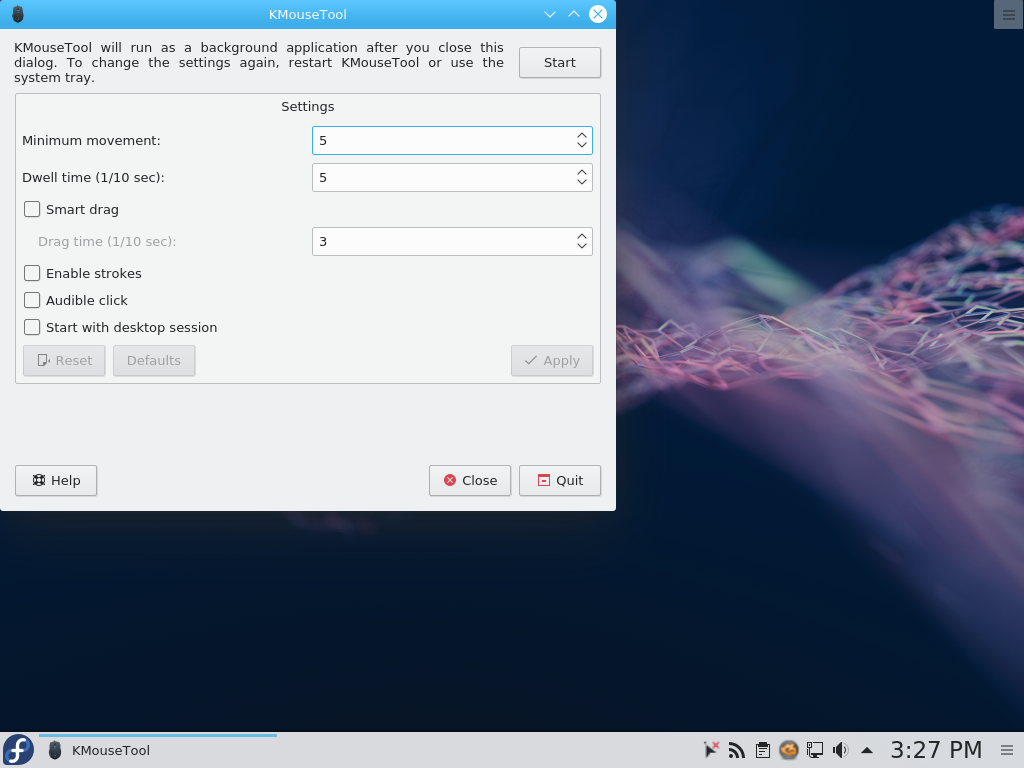
Task: Click the Reset button
Action: tap(64, 360)
